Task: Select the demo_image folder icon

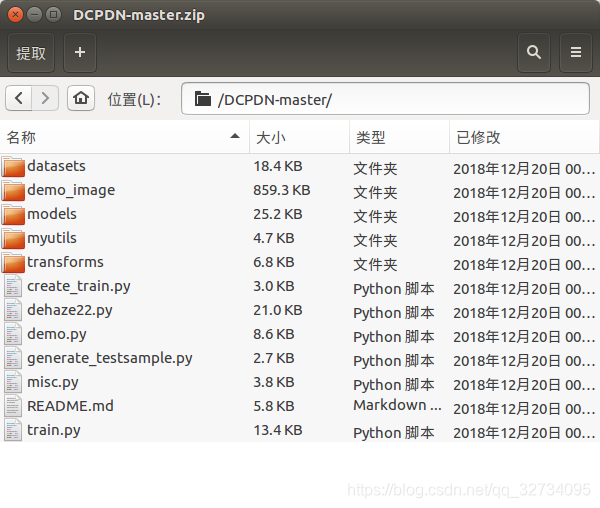Action: point(13,190)
